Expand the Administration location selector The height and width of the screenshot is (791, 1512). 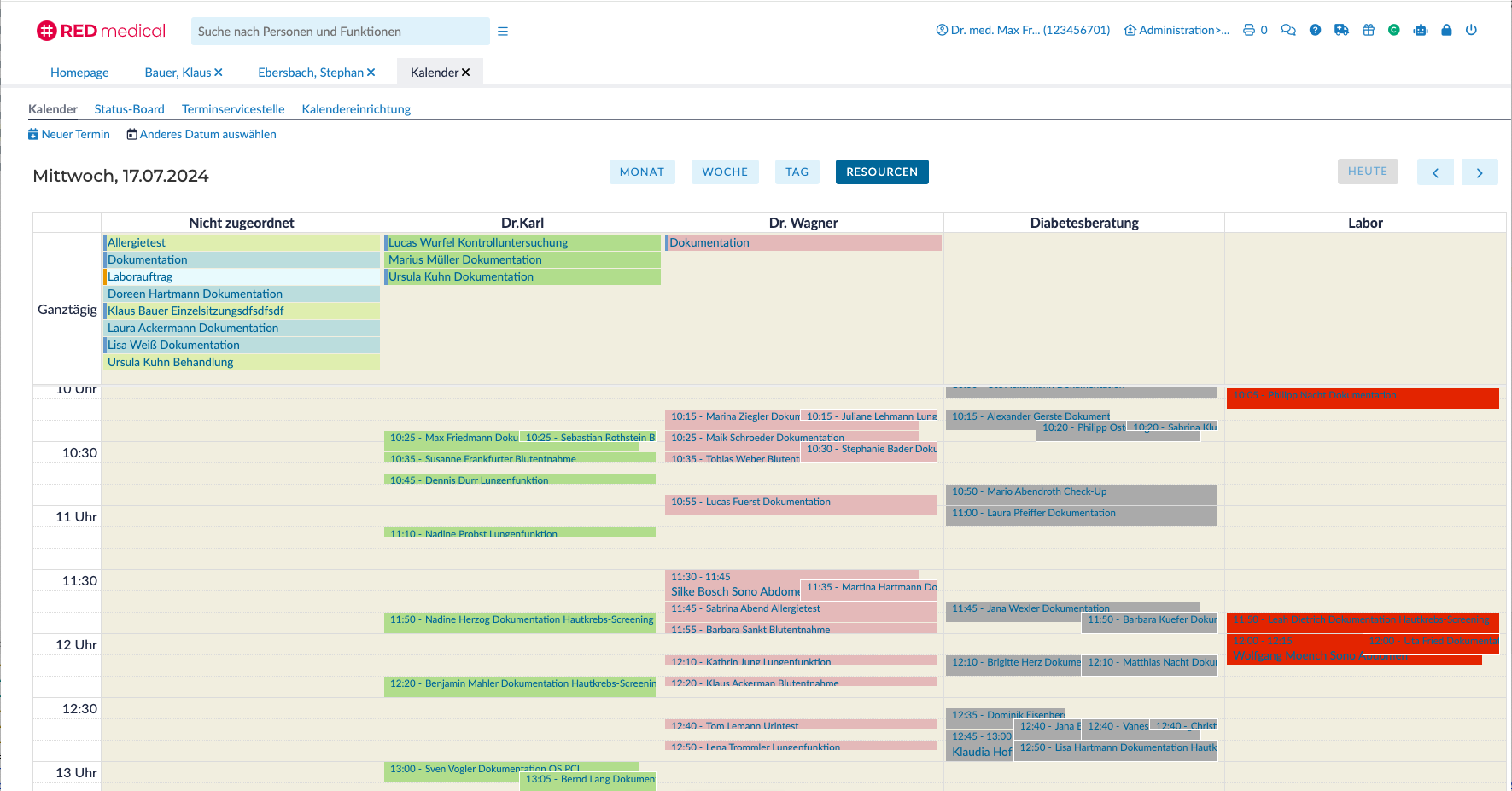(x=1177, y=30)
